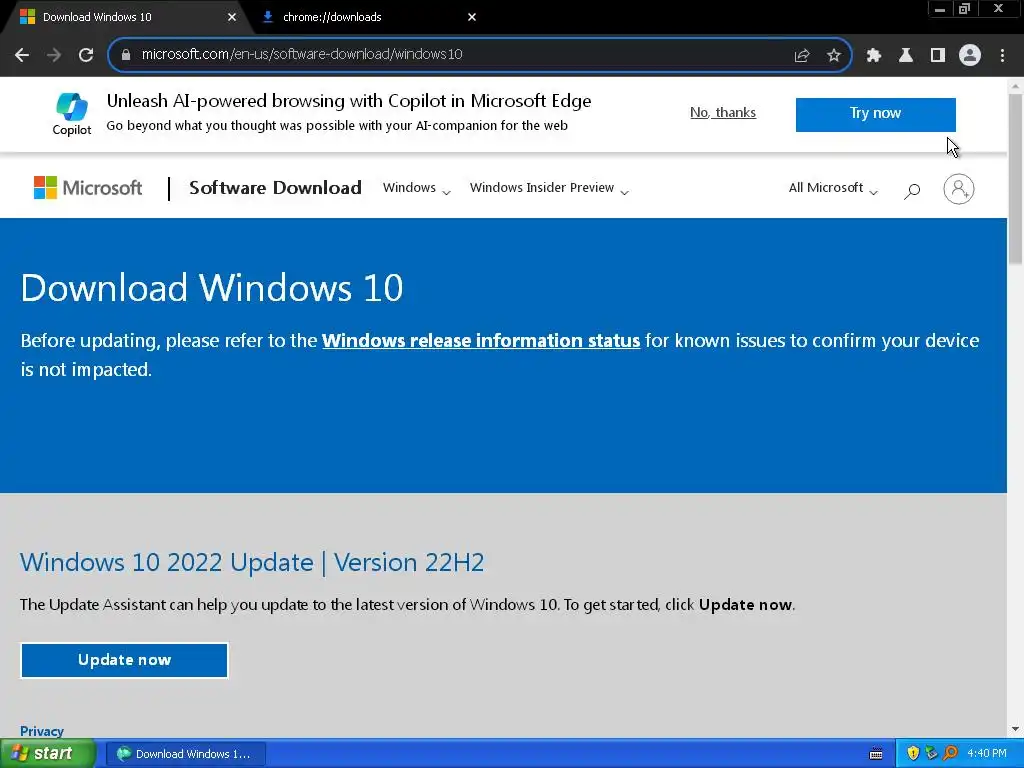Image resolution: width=1024 pixels, height=768 pixels.
Task: Expand the All Microsoft dropdown
Action: point(833,188)
